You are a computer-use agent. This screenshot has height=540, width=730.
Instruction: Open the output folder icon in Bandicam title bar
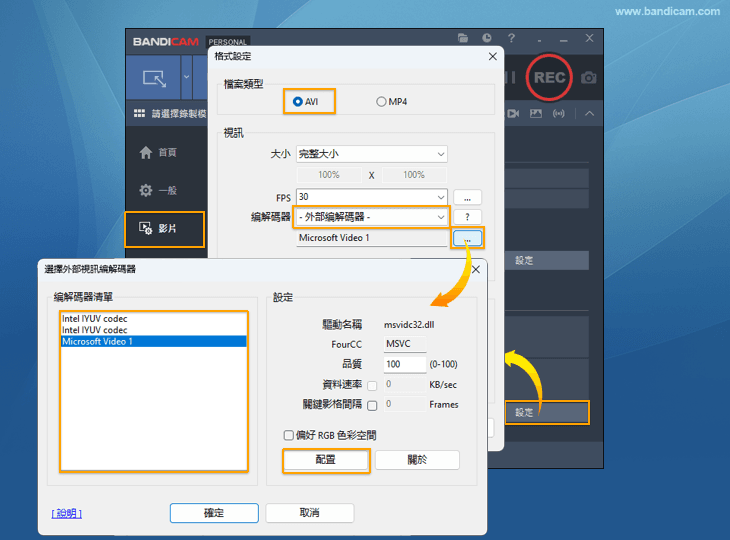pos(463,38)
